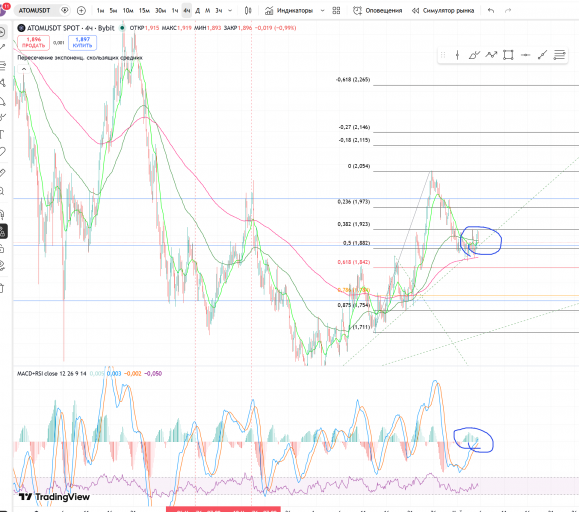
Task: Toggle magnet mode in left sidebar
Action: pos(2,214)
